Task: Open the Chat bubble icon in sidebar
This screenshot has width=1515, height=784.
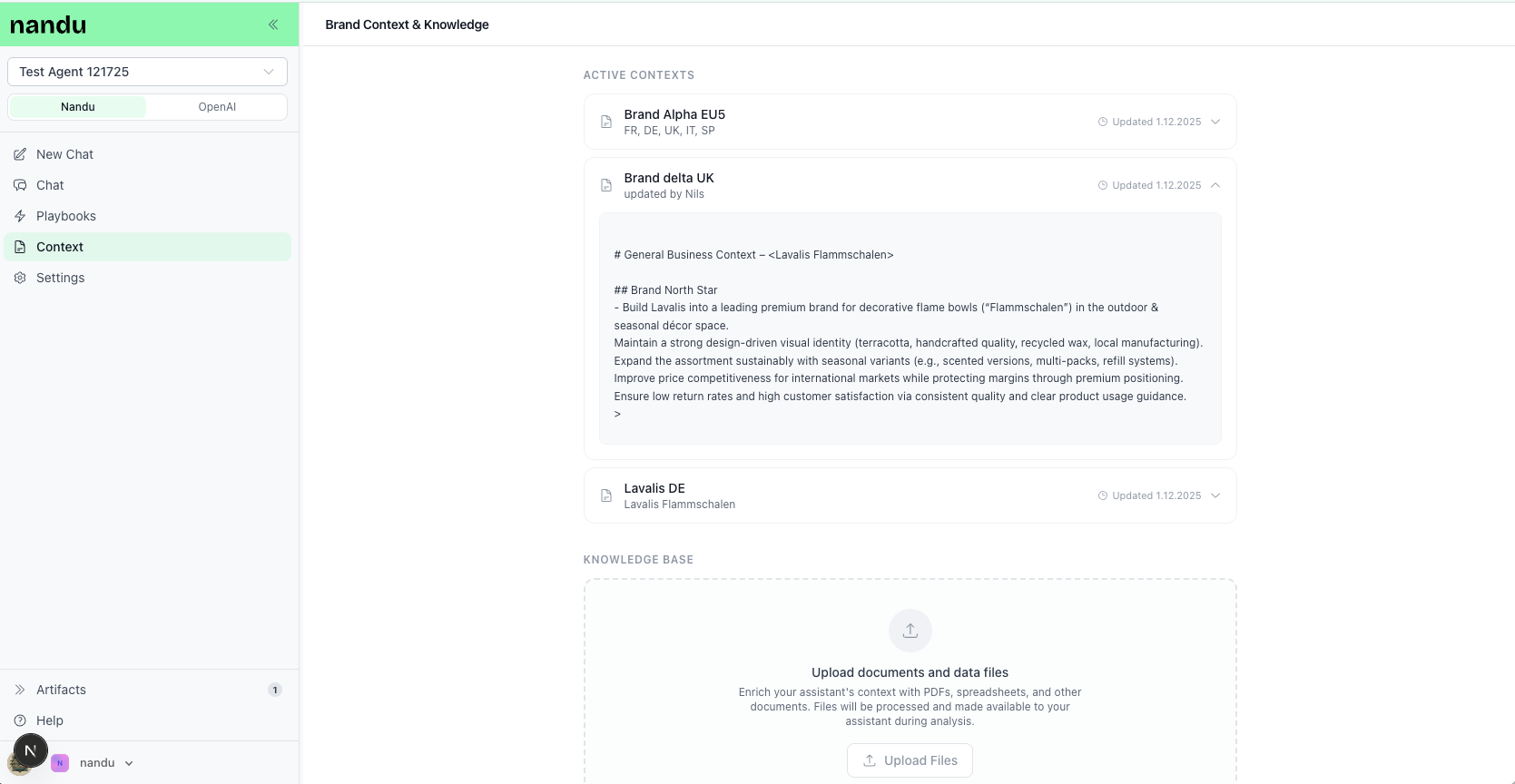Action: [19, 185]
